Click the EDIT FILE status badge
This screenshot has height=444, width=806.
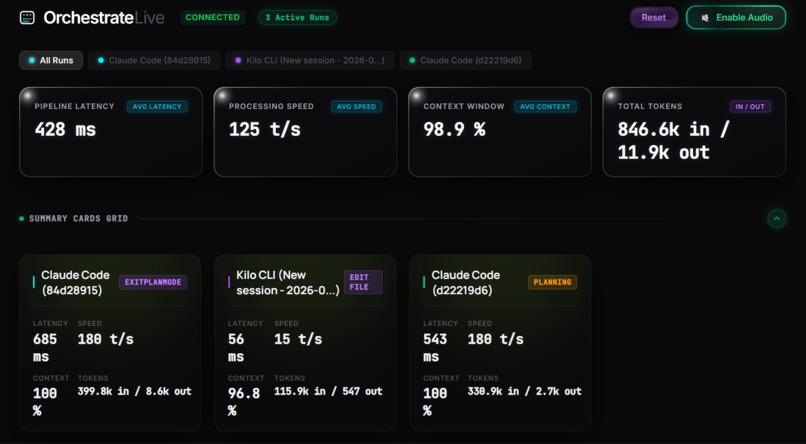click(363, 282)
